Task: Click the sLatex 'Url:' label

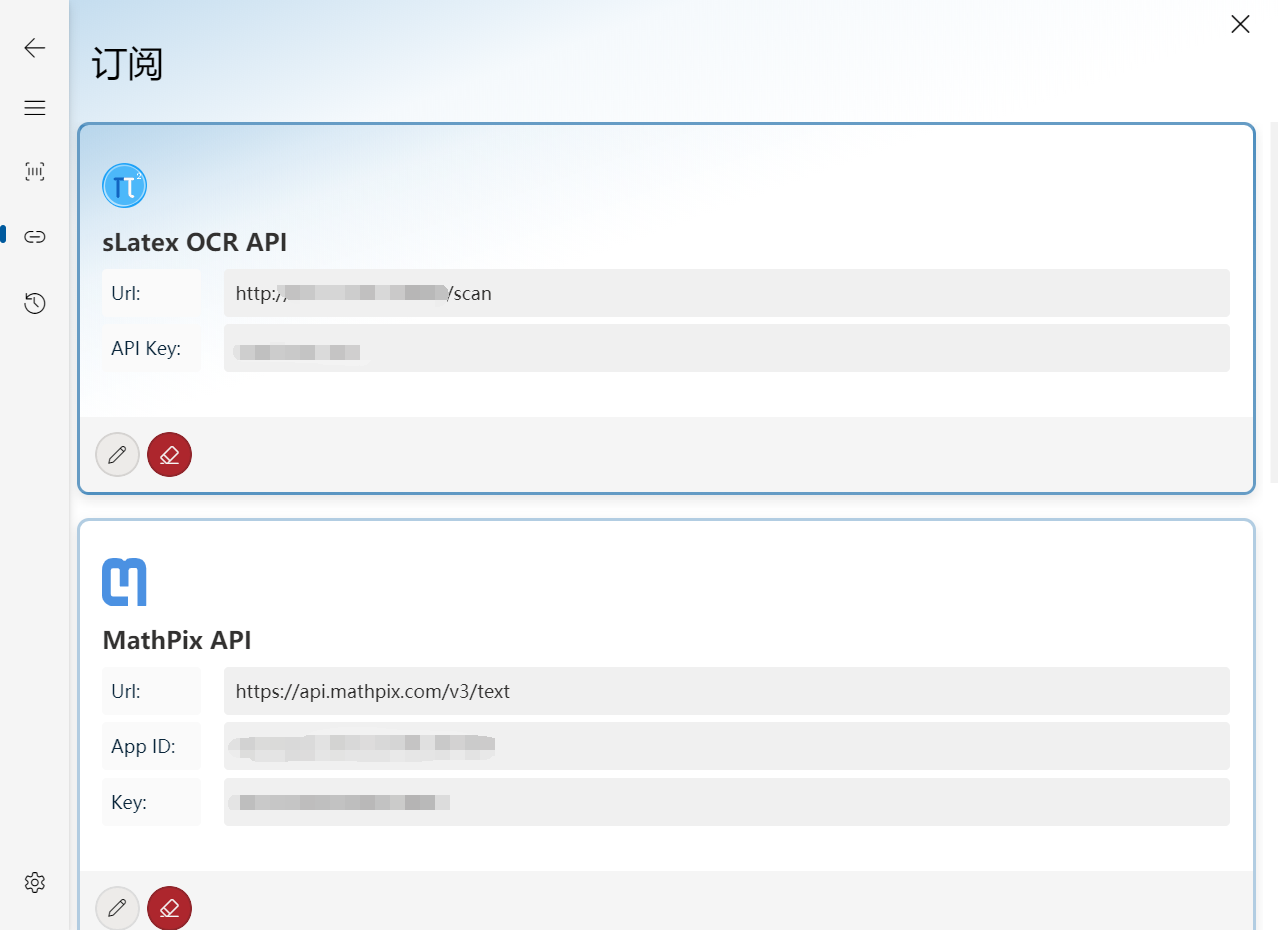Action: tap(126, 293)
